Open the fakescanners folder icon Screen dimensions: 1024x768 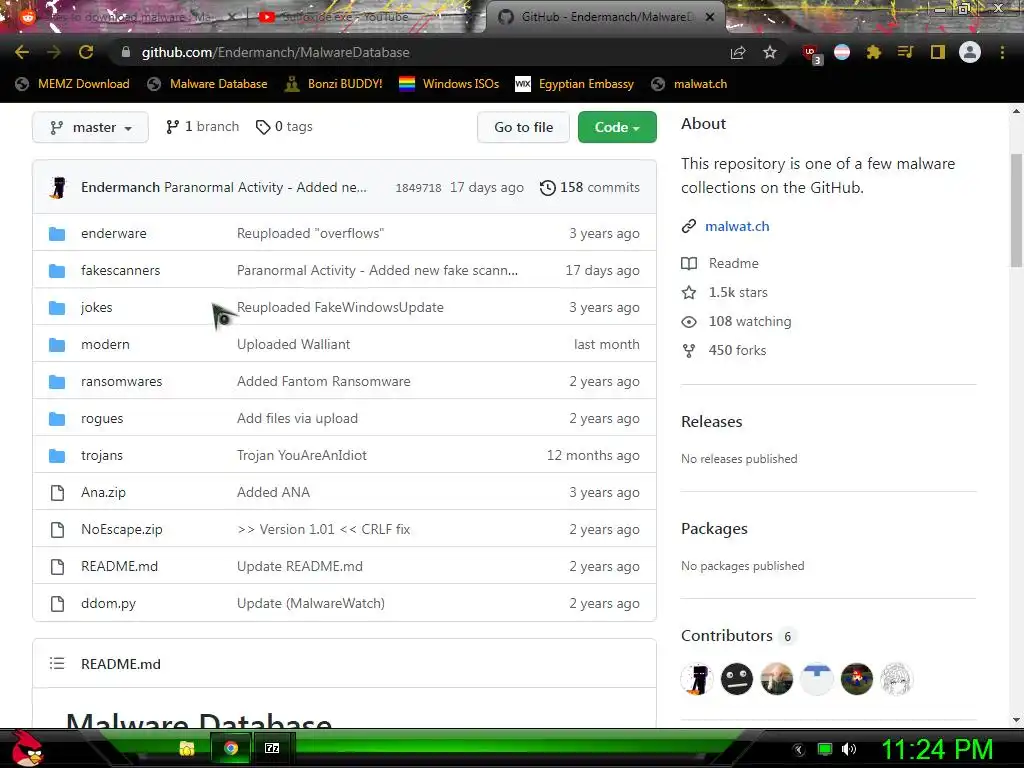tap(57, 270)
